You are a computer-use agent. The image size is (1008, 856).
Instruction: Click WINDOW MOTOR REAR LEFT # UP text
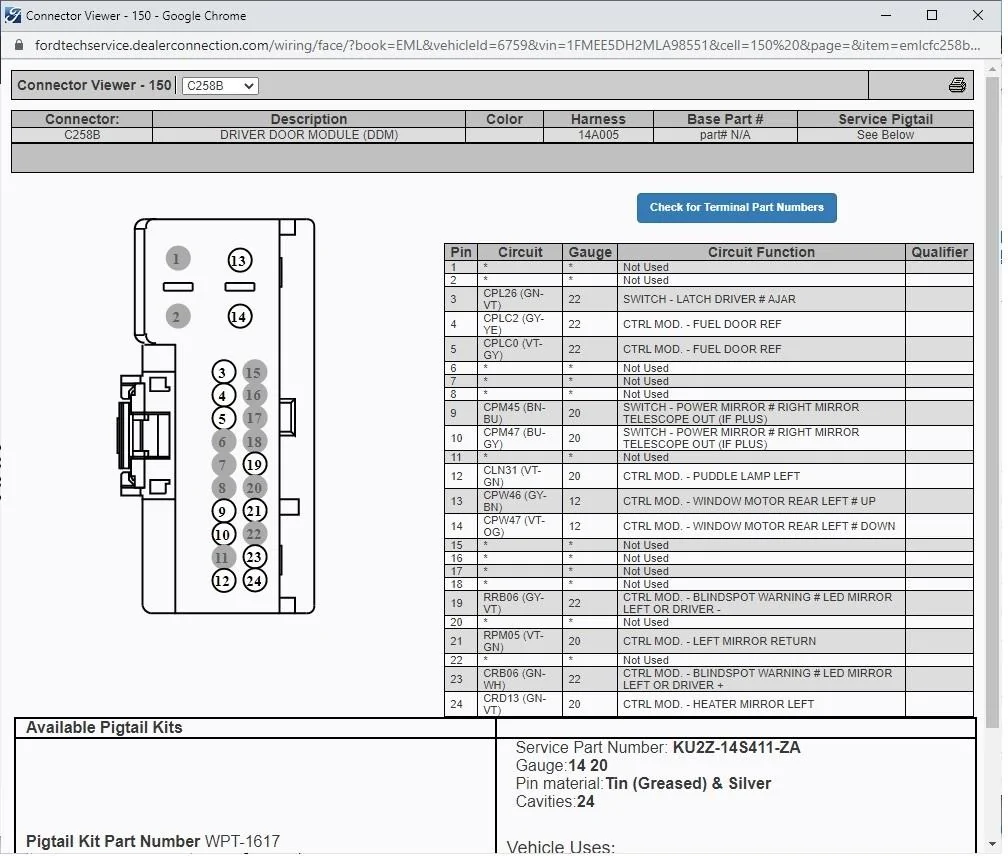point(784,501)
